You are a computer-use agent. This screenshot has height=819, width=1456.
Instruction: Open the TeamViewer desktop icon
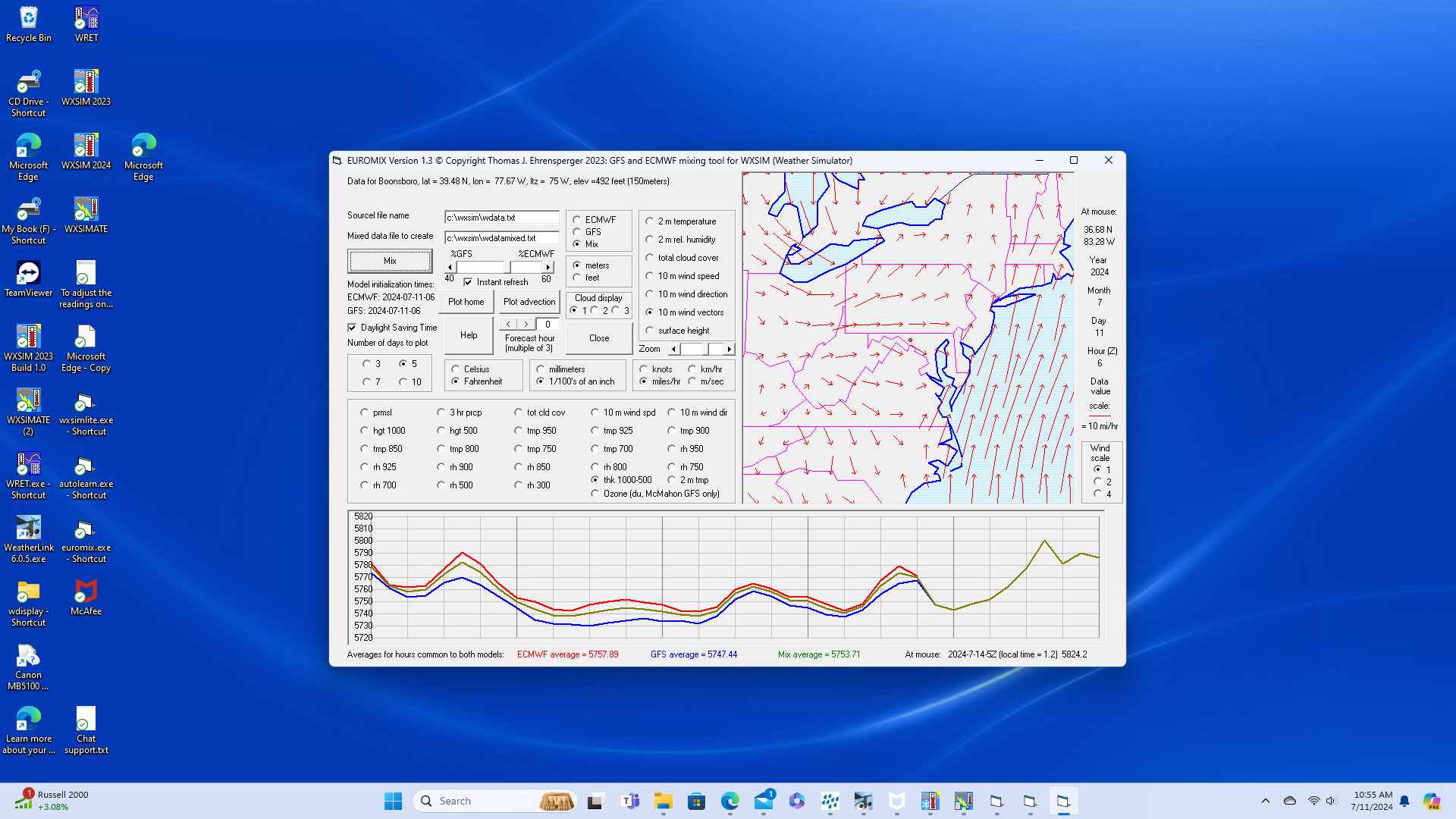tap(29, 279)
